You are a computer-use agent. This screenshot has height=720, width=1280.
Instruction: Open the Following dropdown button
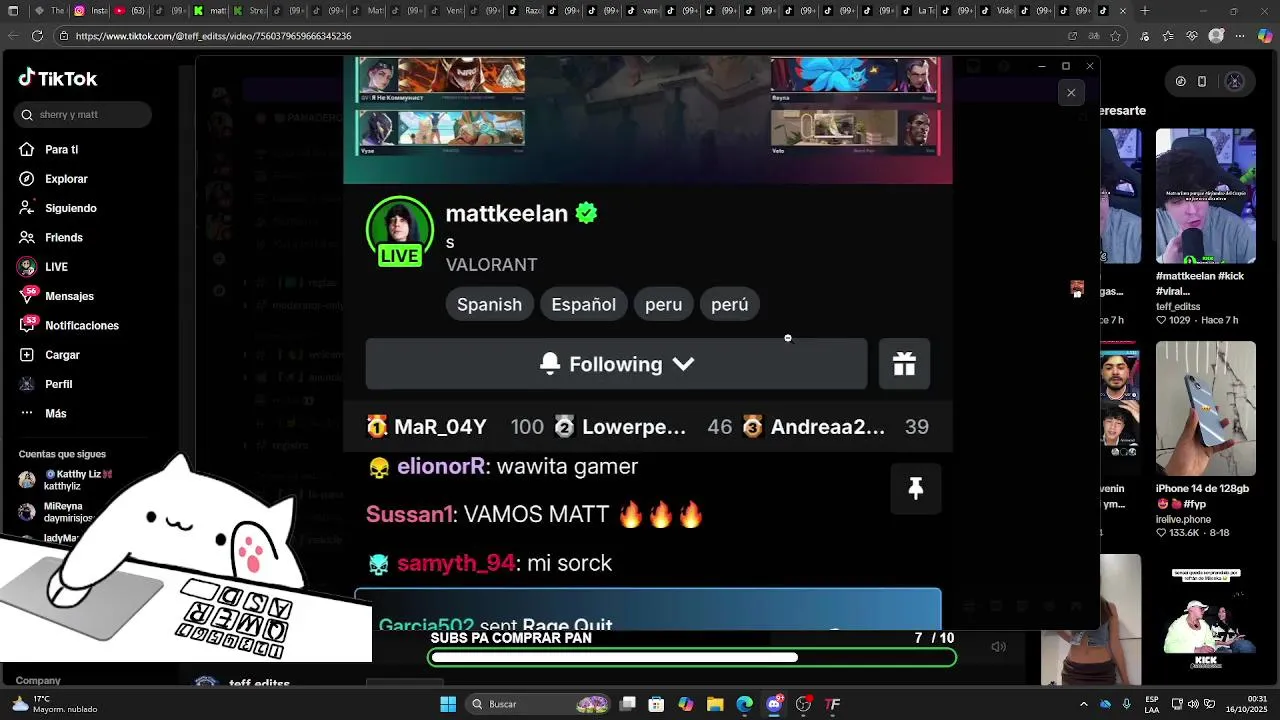pos(616,364)
